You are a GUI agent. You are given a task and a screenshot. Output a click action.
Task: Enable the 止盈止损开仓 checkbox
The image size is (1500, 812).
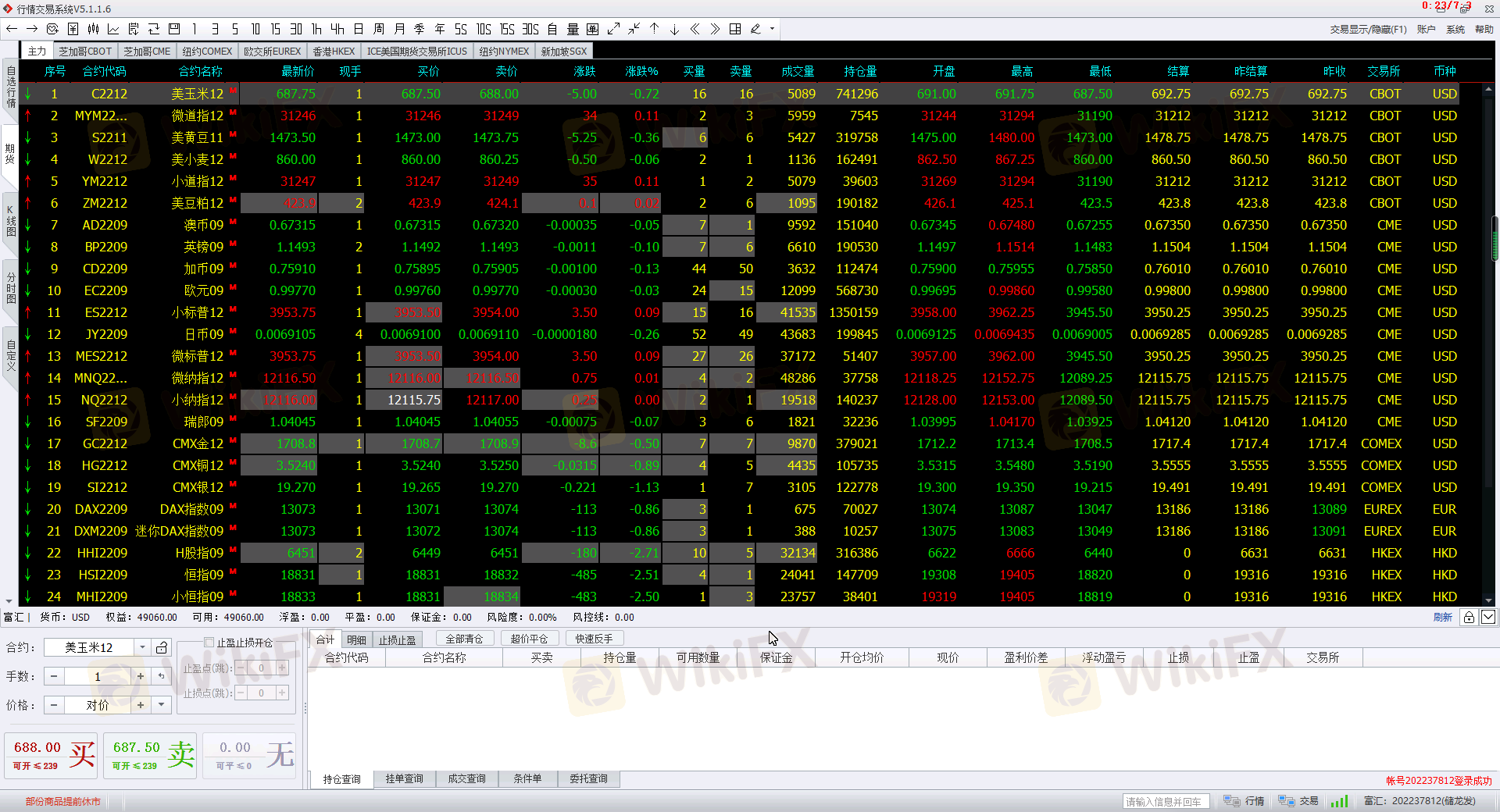[209, 643]
